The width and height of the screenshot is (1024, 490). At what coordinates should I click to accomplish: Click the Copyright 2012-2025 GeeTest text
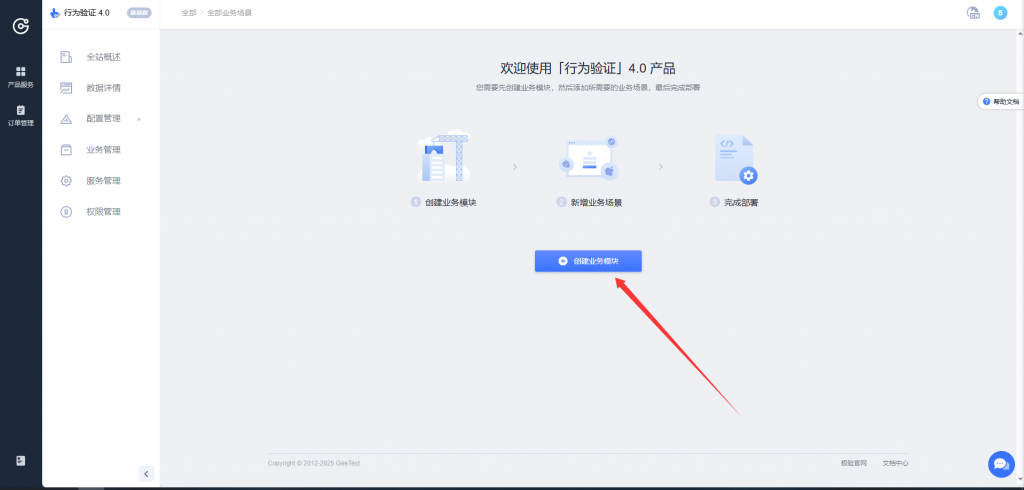(313, 463)
